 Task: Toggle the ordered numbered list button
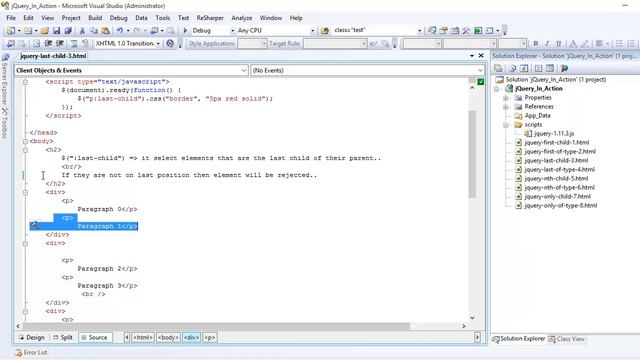pyautogui.click(x=631, y=43)
